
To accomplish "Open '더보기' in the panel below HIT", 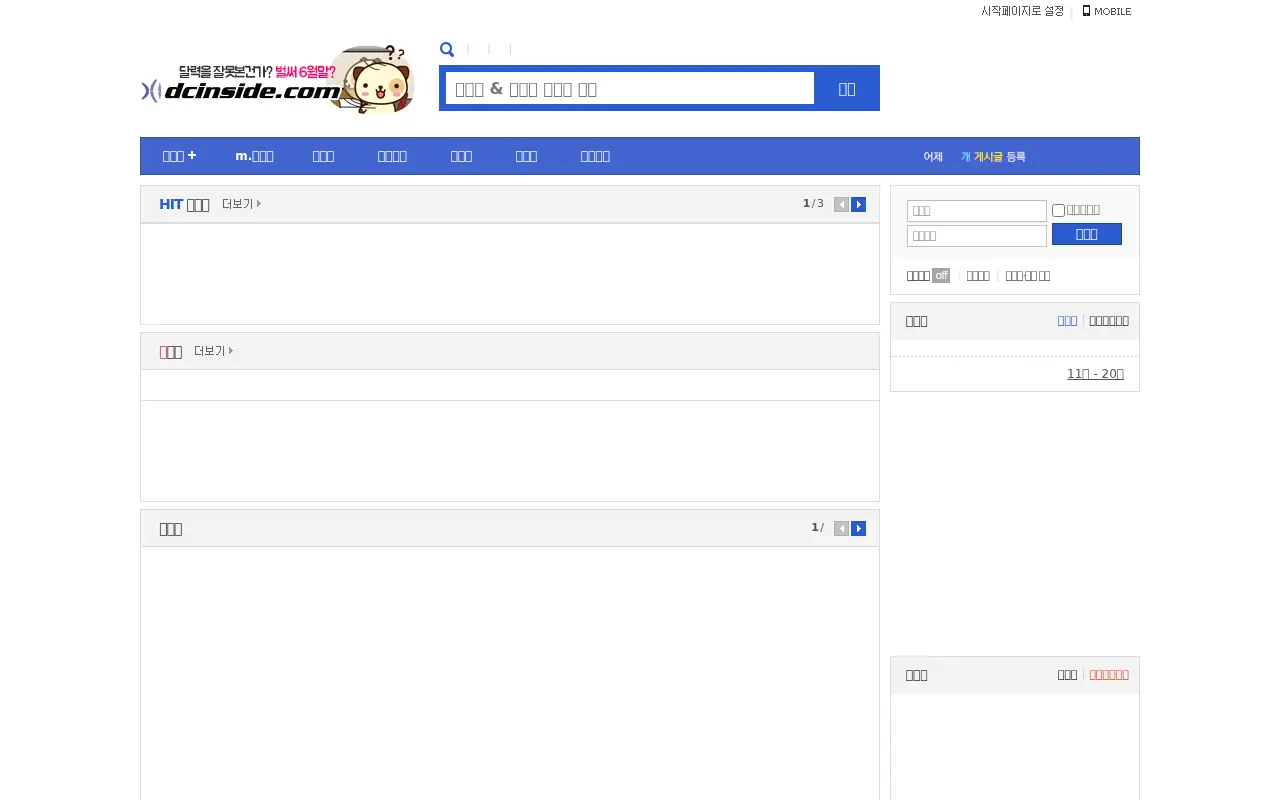I will [213, 351].
